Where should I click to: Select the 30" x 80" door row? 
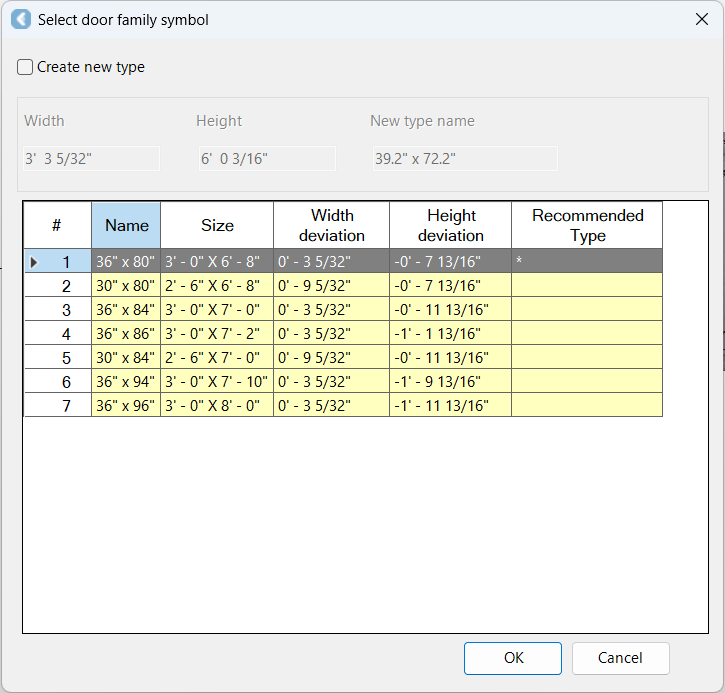[x=126, y=286]
